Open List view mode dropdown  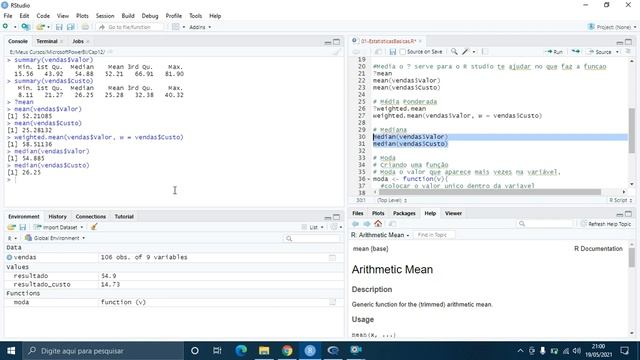[x=313, y=227]
